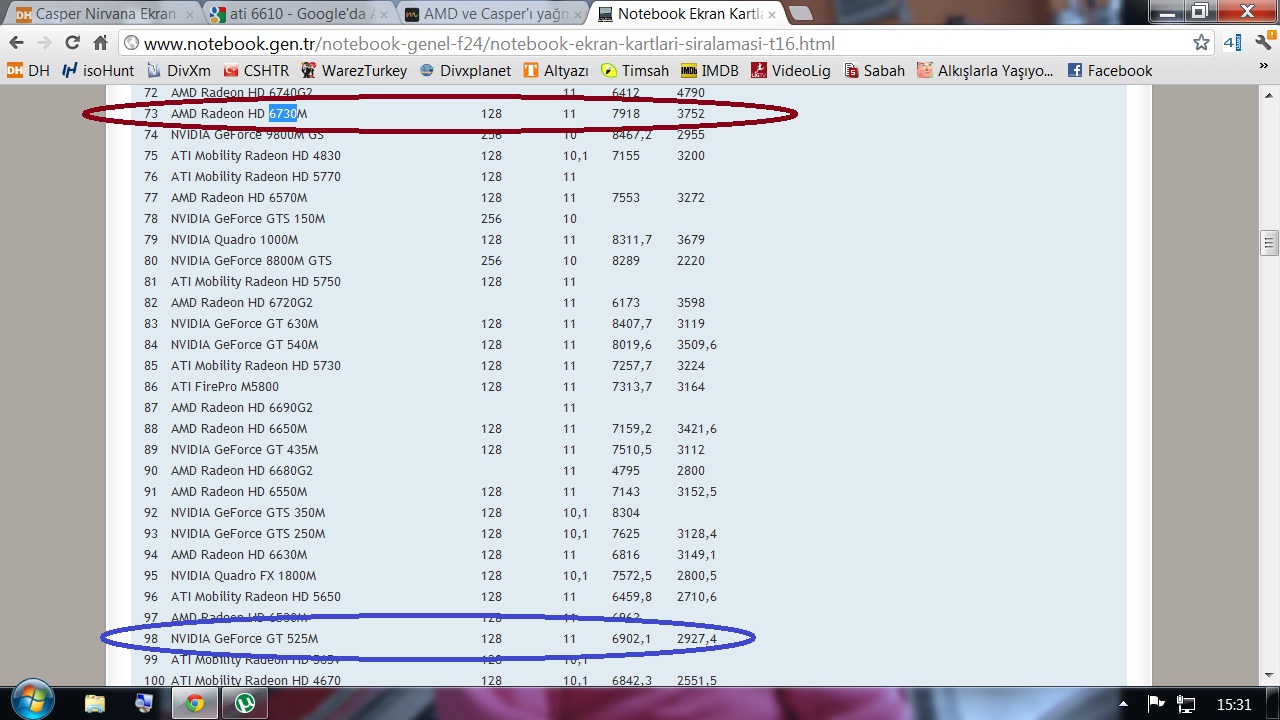Click the NVIDIA GeForce GT 525M row
The width and height of the screenshot is (1280, 720).
point(430,638)
